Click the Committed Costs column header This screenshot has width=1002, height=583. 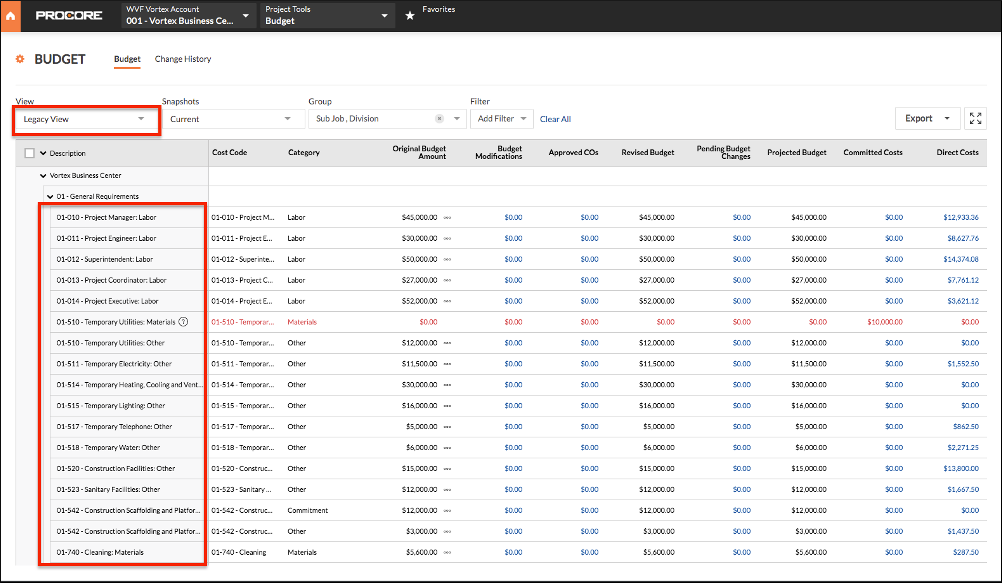coord(872,153)
